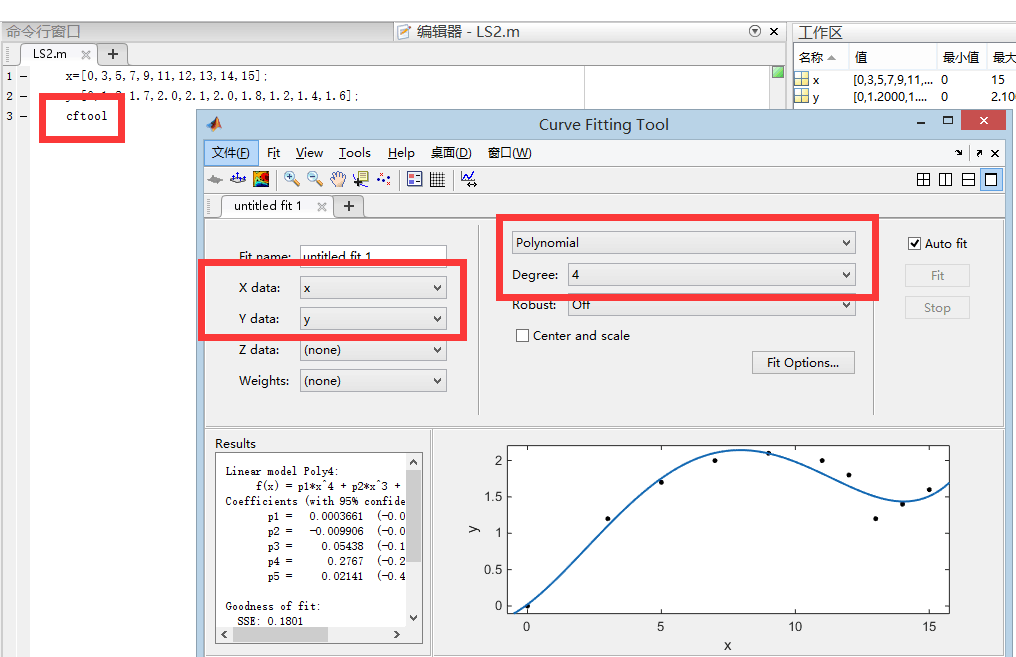Image resolution: width=1016 pixels, height=657 pixels.
Task: Click the Fit name input field
Action: pyautogui.click(x=373, y=256)
